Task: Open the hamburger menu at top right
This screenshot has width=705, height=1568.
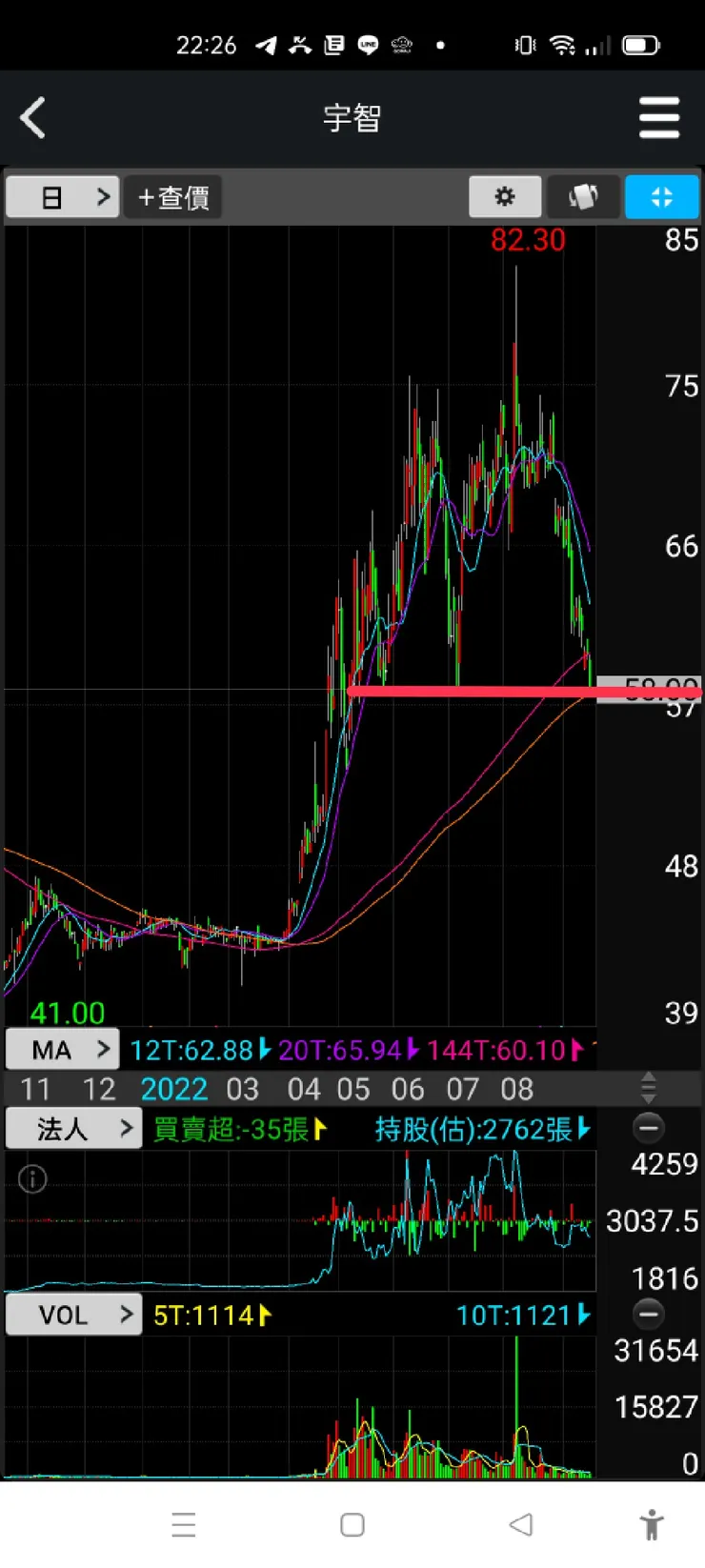Action: (x=659, y=118)
